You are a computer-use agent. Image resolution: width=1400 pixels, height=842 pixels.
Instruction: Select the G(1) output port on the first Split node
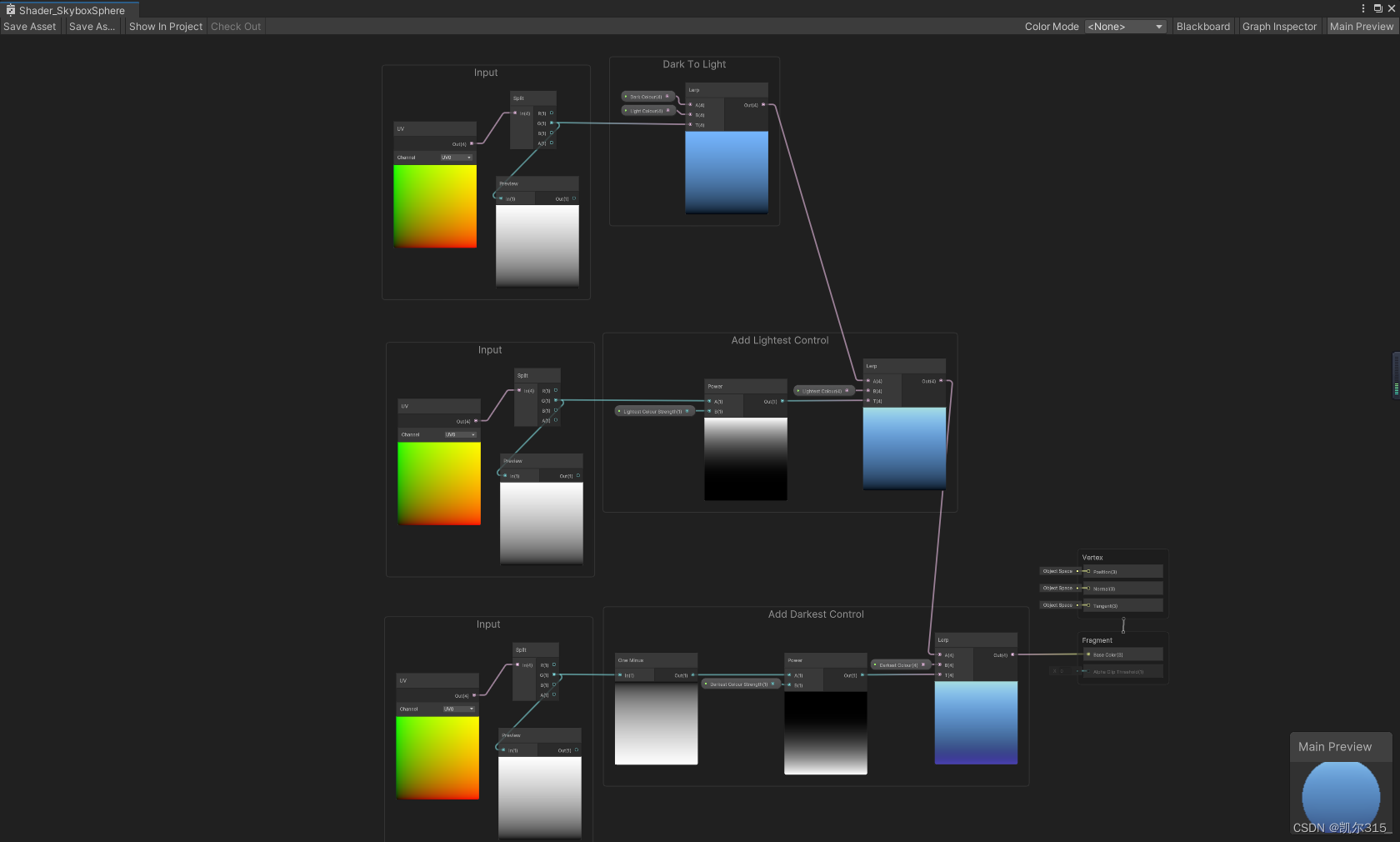(551, 123)
